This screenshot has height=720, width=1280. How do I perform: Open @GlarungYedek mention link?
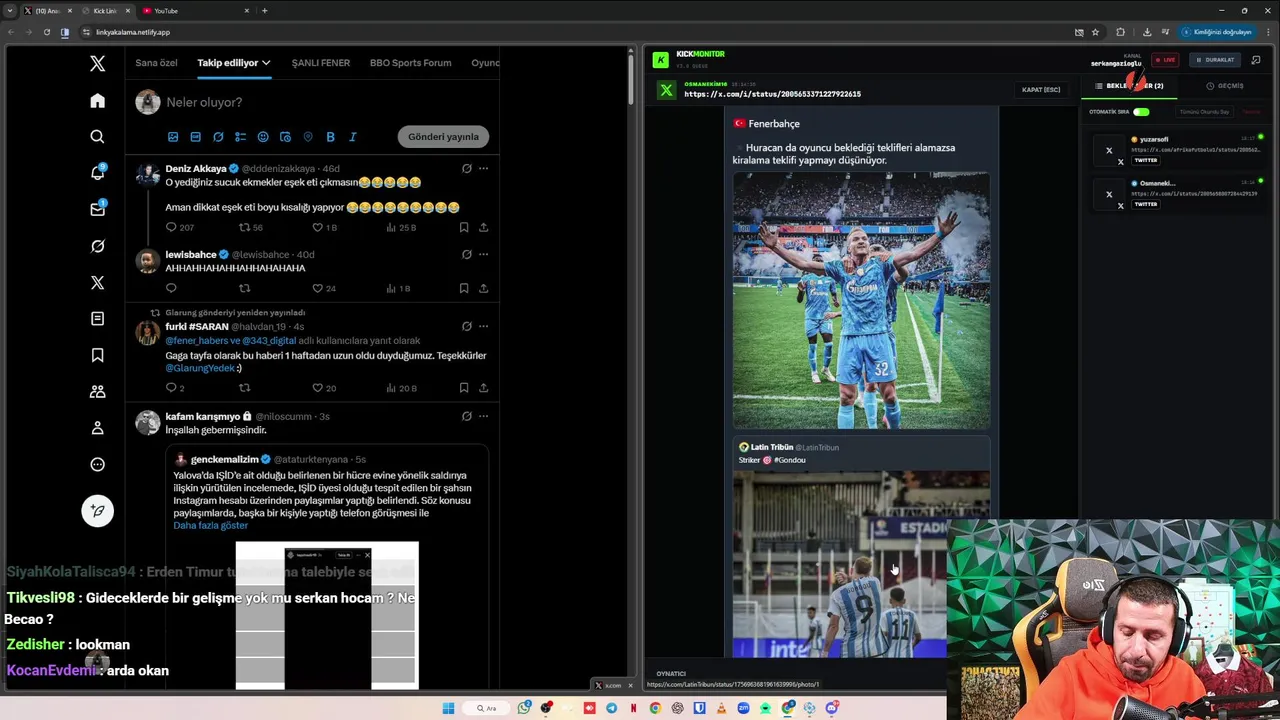(x=200, y=368)
